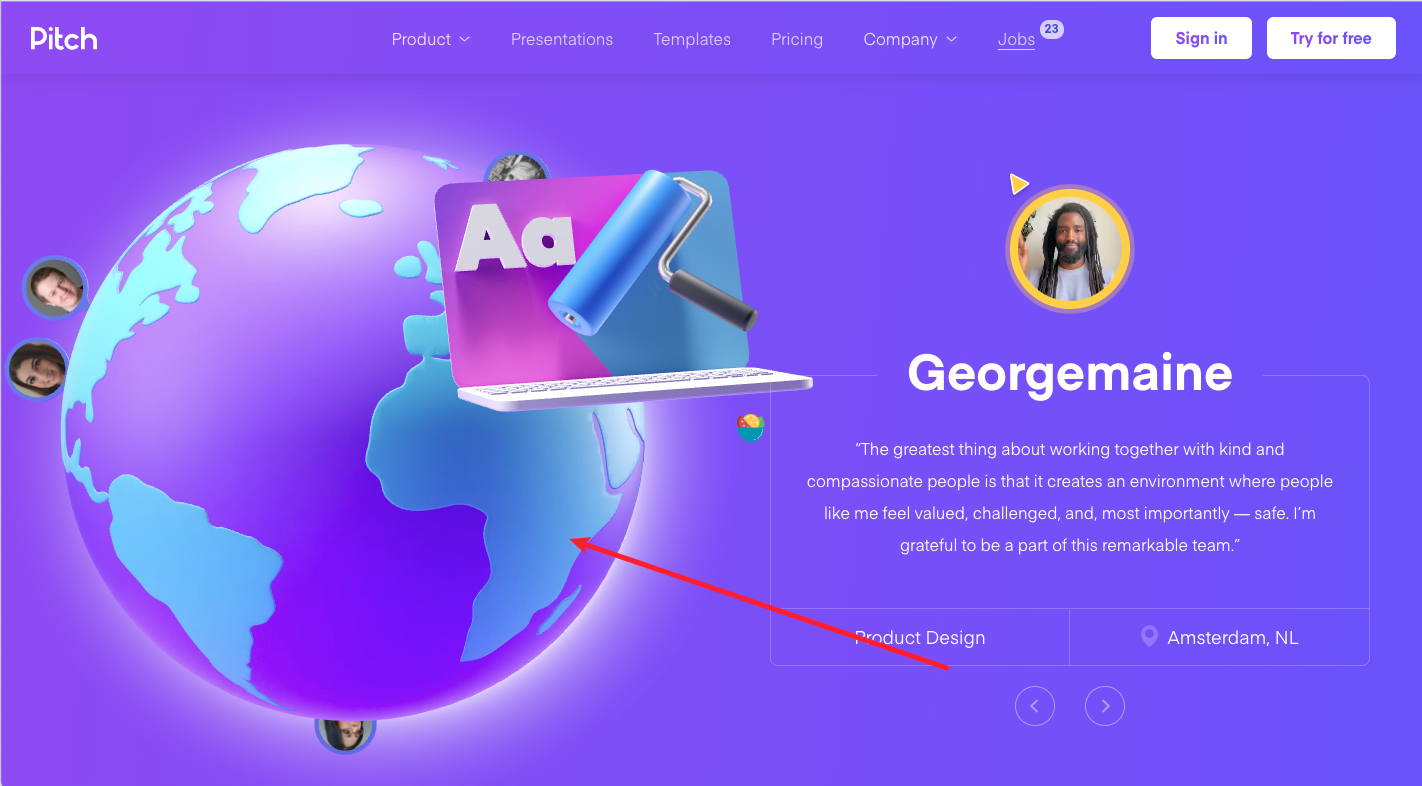Click the colorful ball emoji icon
1422x786 pixels.
pos(751,428)
